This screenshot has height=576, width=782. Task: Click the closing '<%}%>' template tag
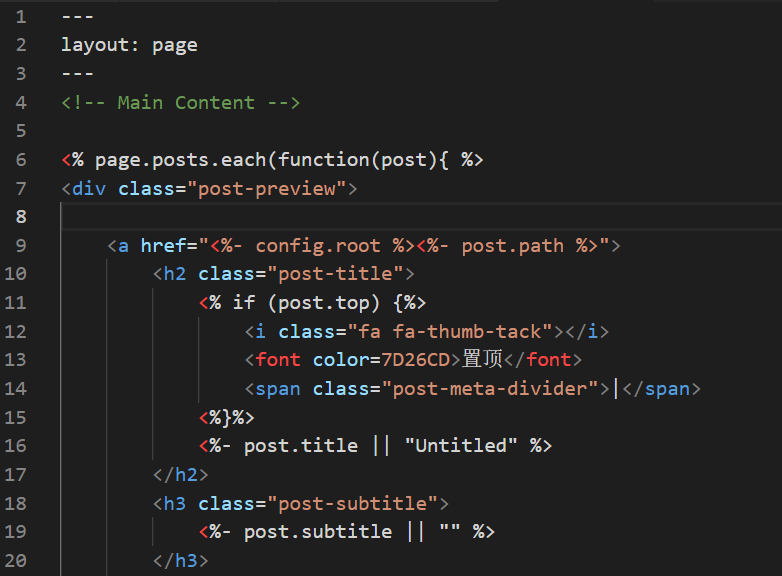click(x=227, y=417)
